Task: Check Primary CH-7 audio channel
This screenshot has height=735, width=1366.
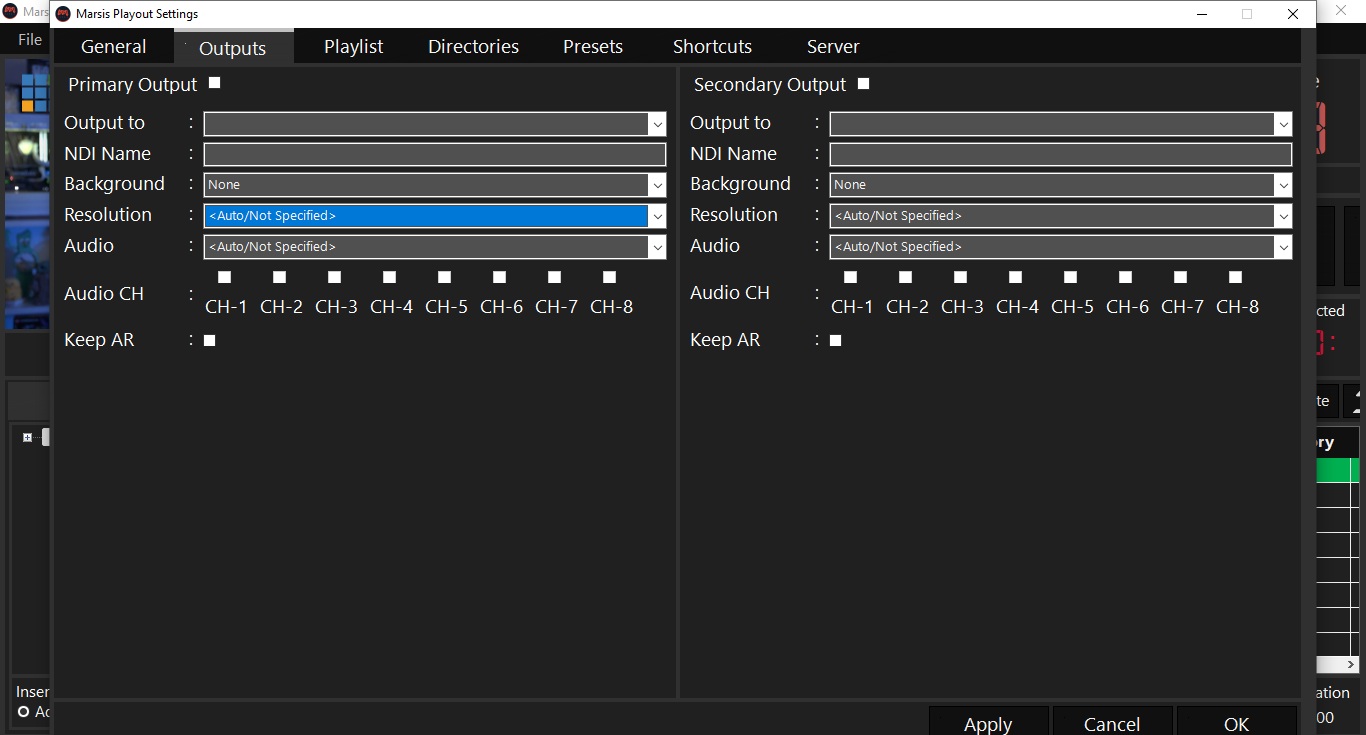Action: 554,277
